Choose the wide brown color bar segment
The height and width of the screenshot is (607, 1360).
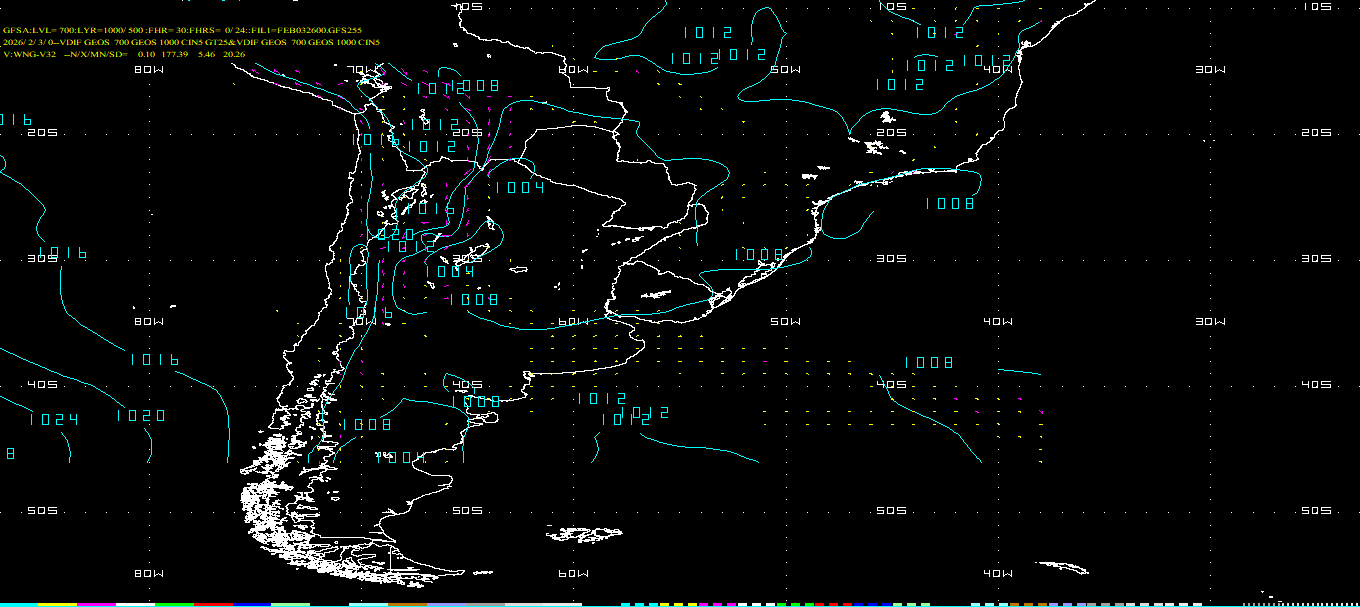(x=407, y=604)
